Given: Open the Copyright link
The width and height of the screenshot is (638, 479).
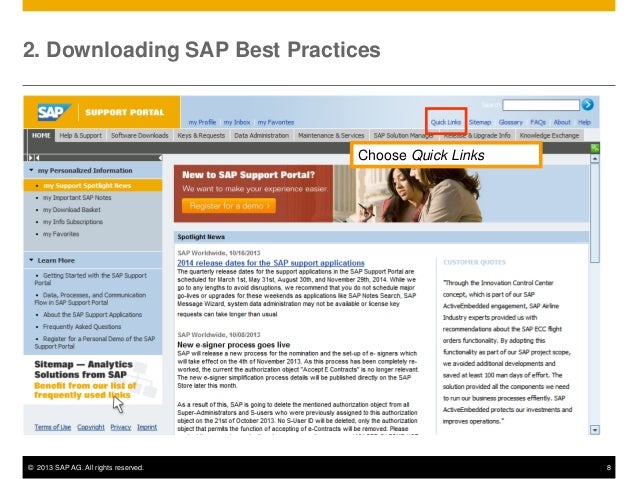Looking at the screenshot, I should 91,427.
